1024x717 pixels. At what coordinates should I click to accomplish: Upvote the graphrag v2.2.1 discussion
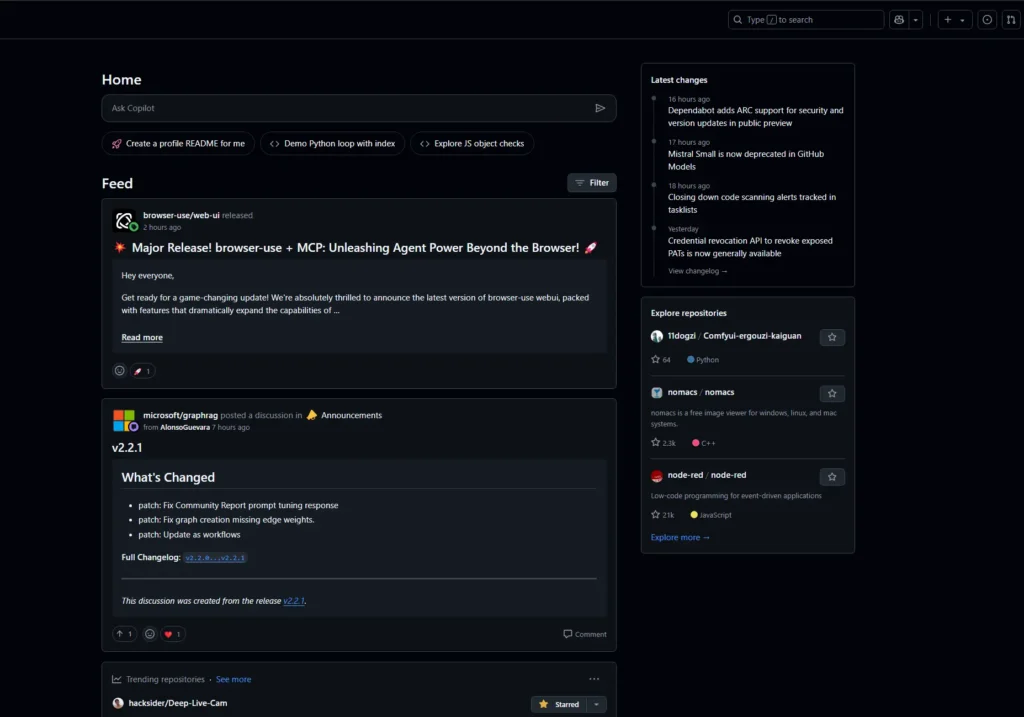coord(124,634)
